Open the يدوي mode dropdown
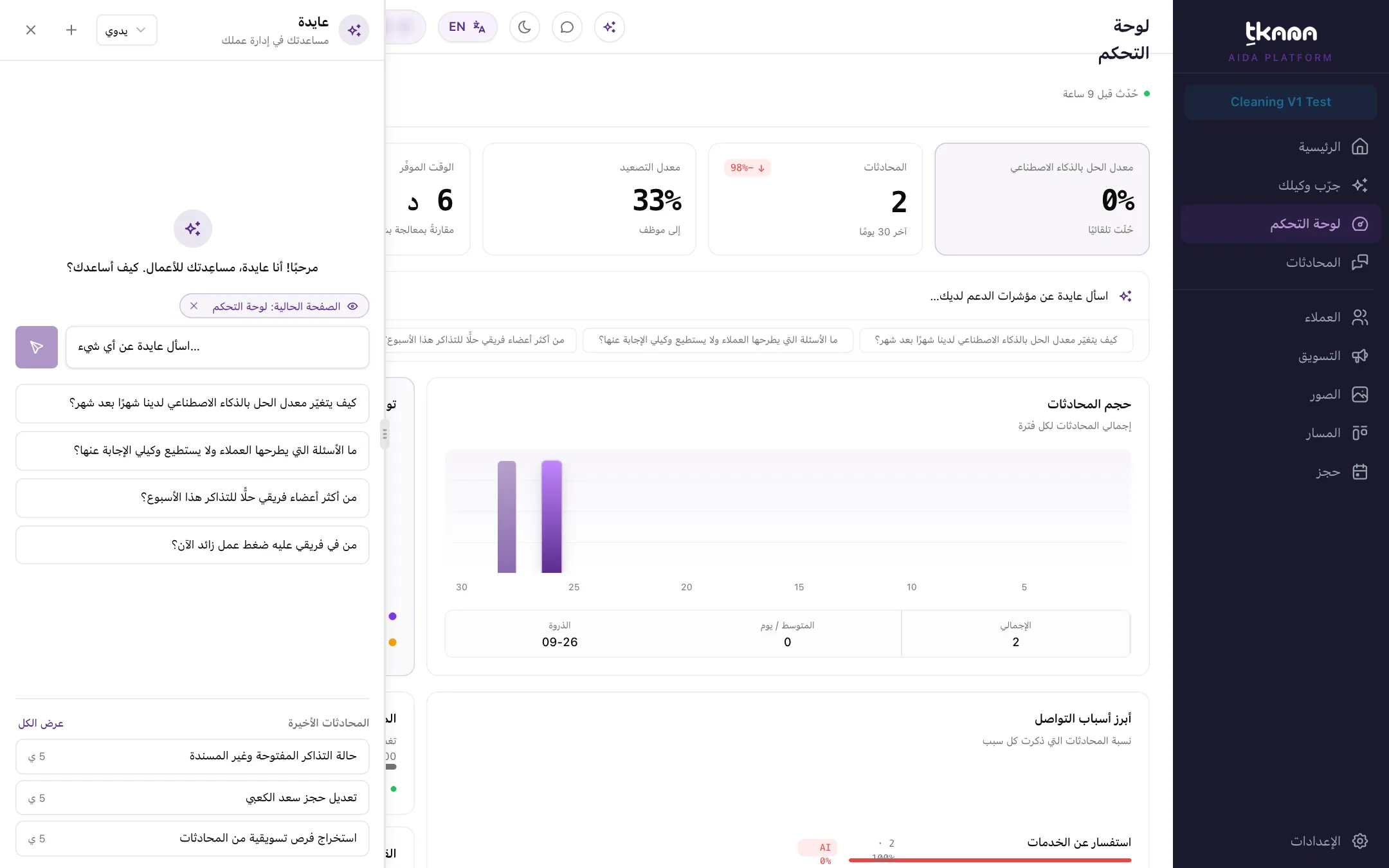1389x868 pixels. (127, 30)
